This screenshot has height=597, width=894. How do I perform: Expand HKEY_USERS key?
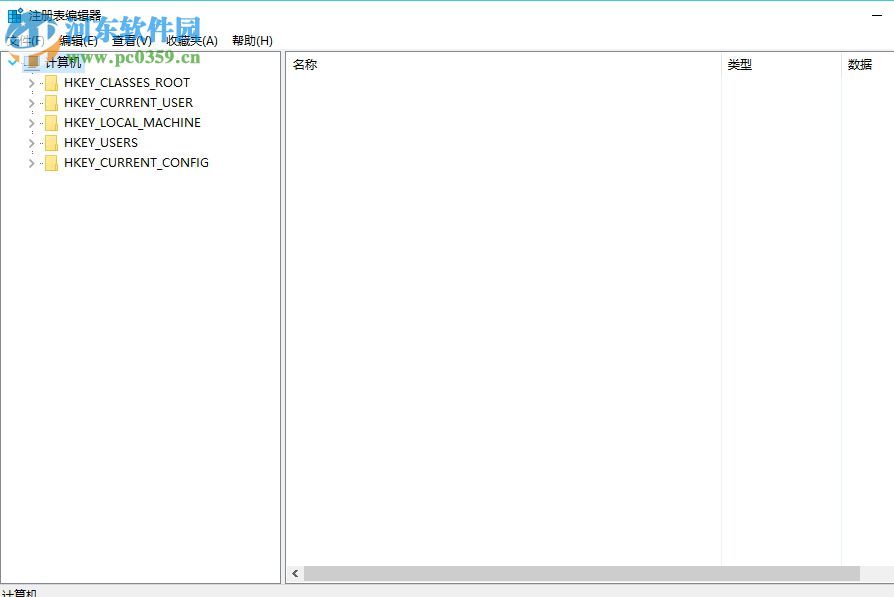[x=31, y=143]
